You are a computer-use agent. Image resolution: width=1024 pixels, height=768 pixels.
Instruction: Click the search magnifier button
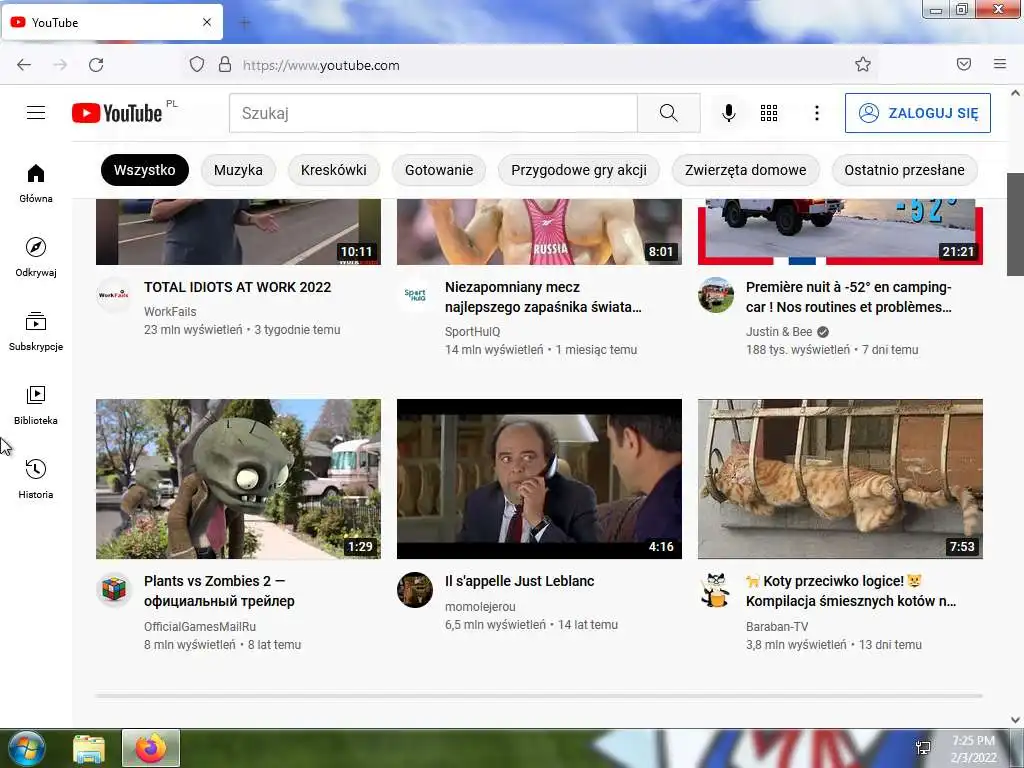click(x=669, y=113)
